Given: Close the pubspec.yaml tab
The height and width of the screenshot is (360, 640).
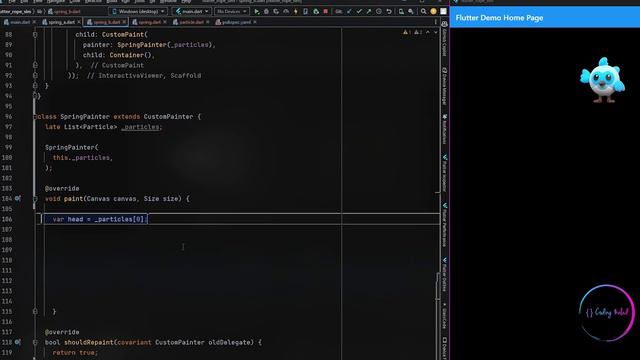Looking at the screenshot, I should click(255, 22).
